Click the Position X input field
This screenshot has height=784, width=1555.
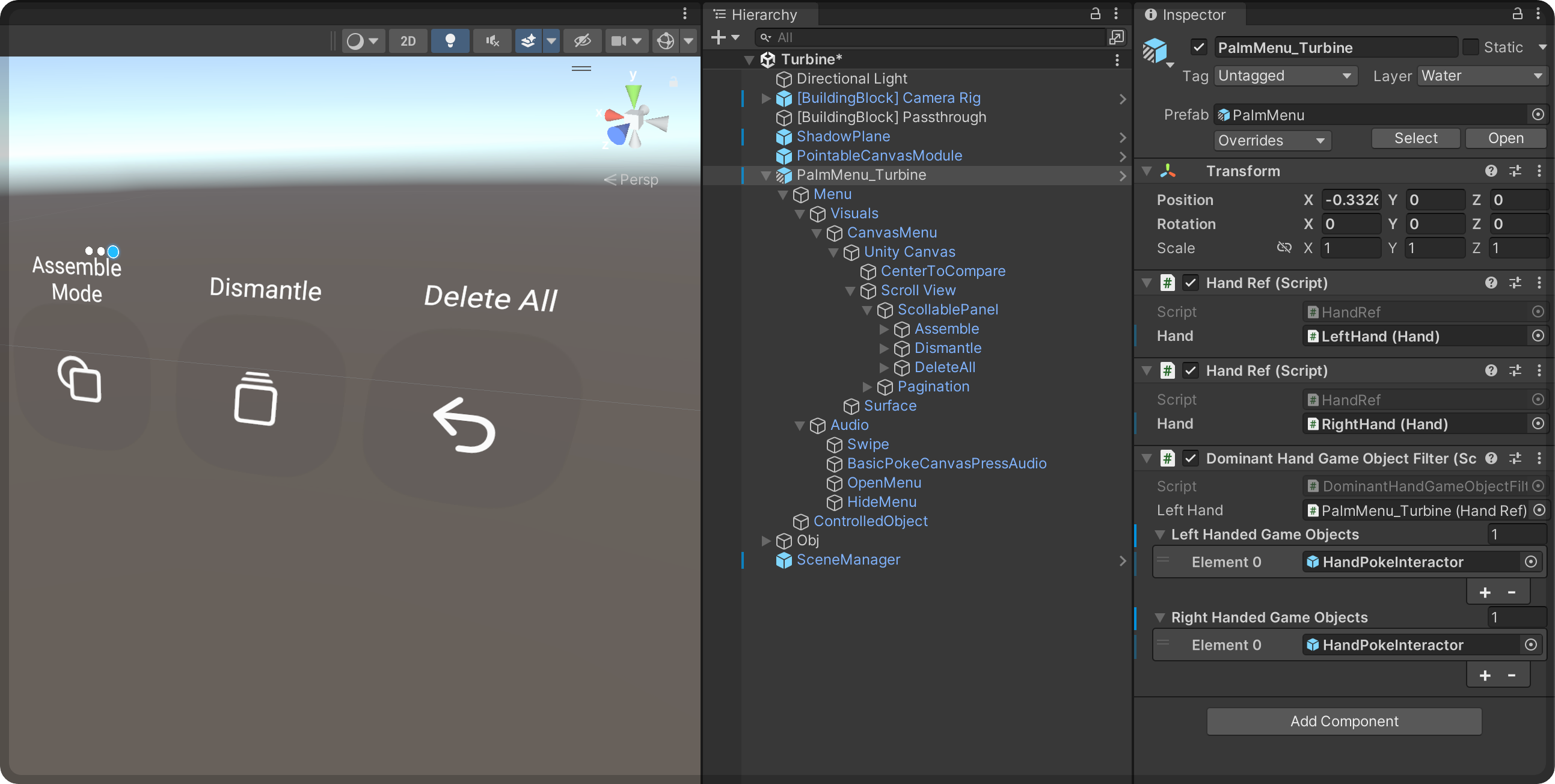pos(1351,199)
